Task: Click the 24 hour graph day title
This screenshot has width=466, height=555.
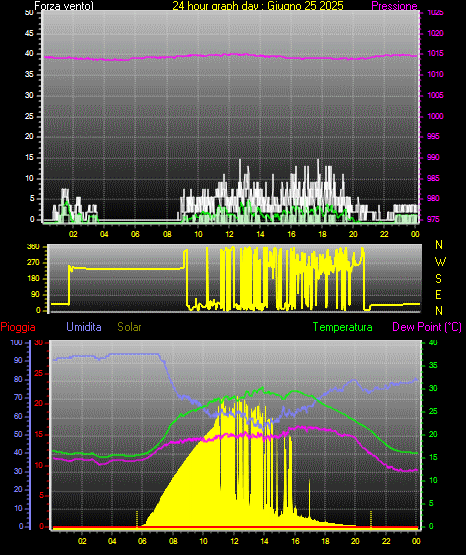Action: (x=258, y=6)
